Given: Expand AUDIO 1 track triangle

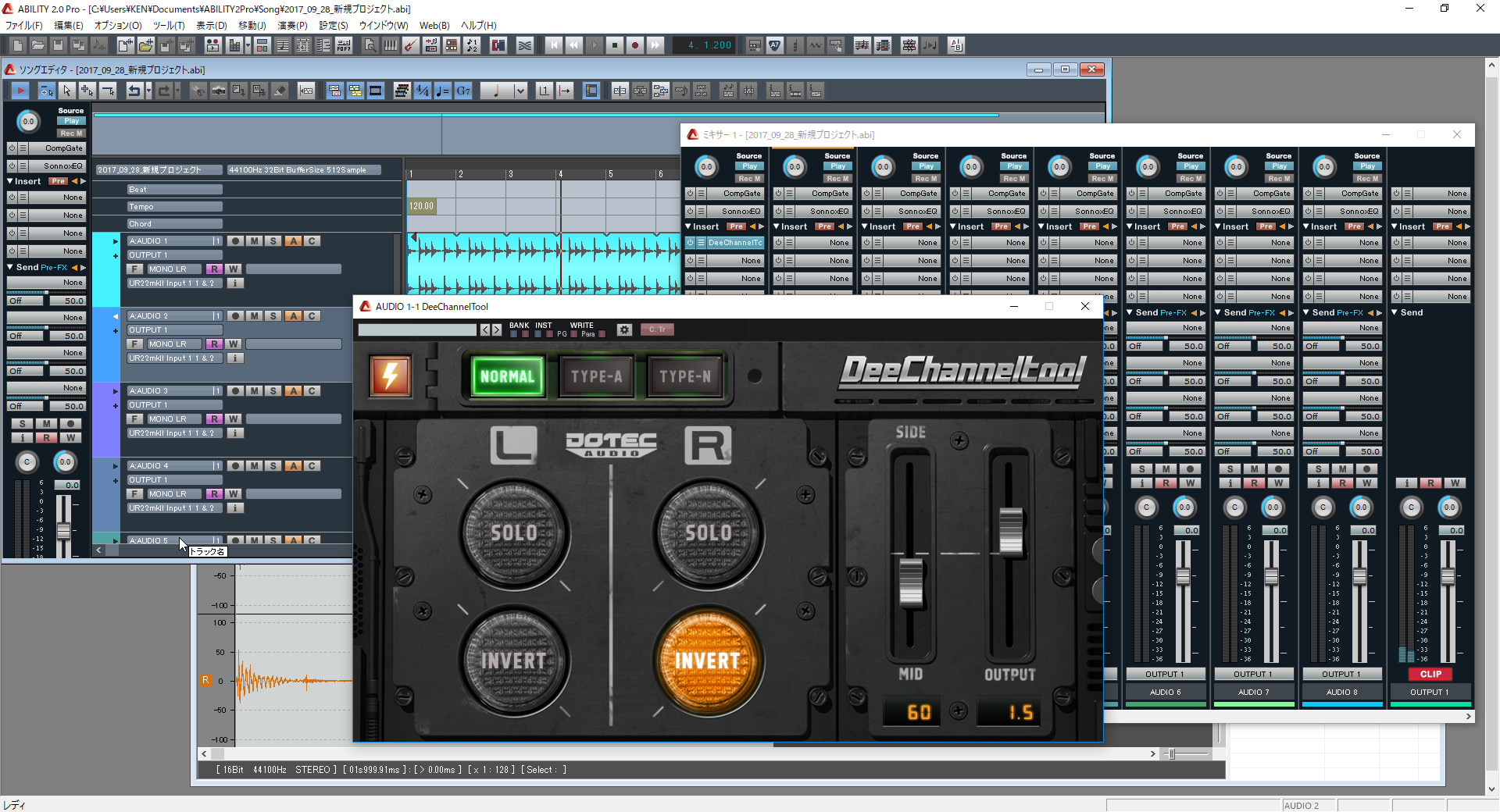Looking at the screenshot, I should point(116,241).
